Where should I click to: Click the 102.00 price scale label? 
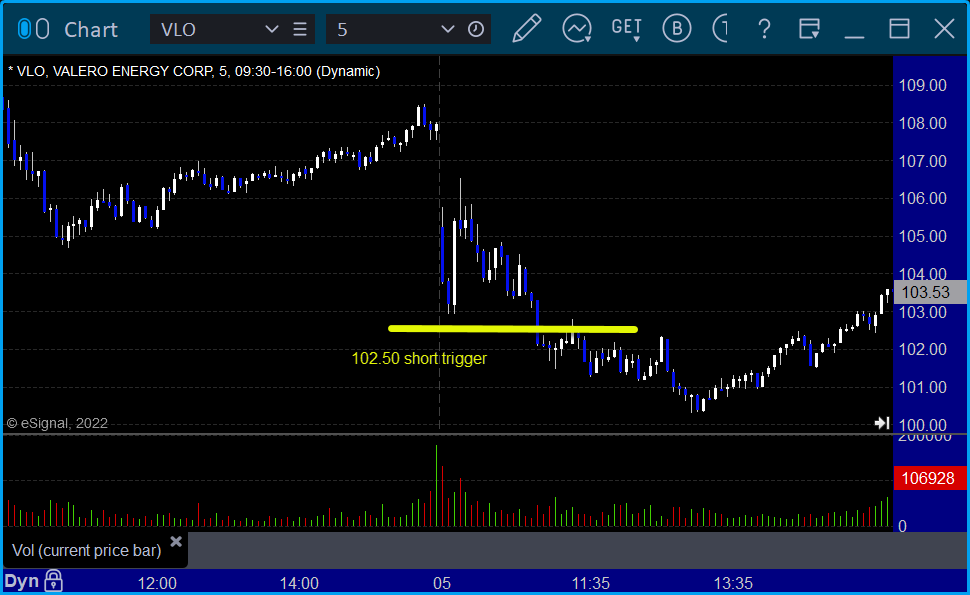point(922,349)
